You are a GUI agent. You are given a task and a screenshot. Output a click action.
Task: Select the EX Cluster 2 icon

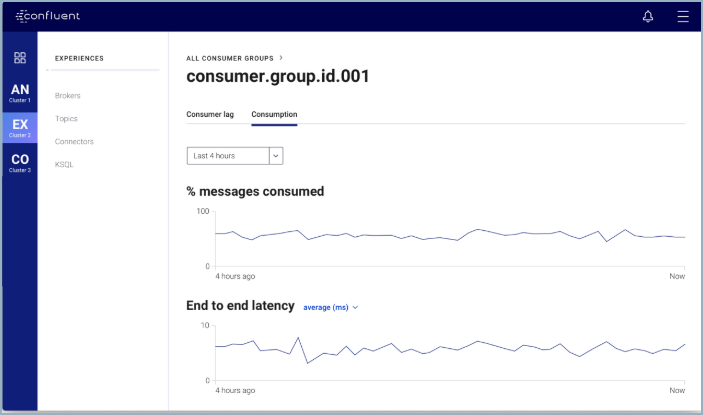20,128
